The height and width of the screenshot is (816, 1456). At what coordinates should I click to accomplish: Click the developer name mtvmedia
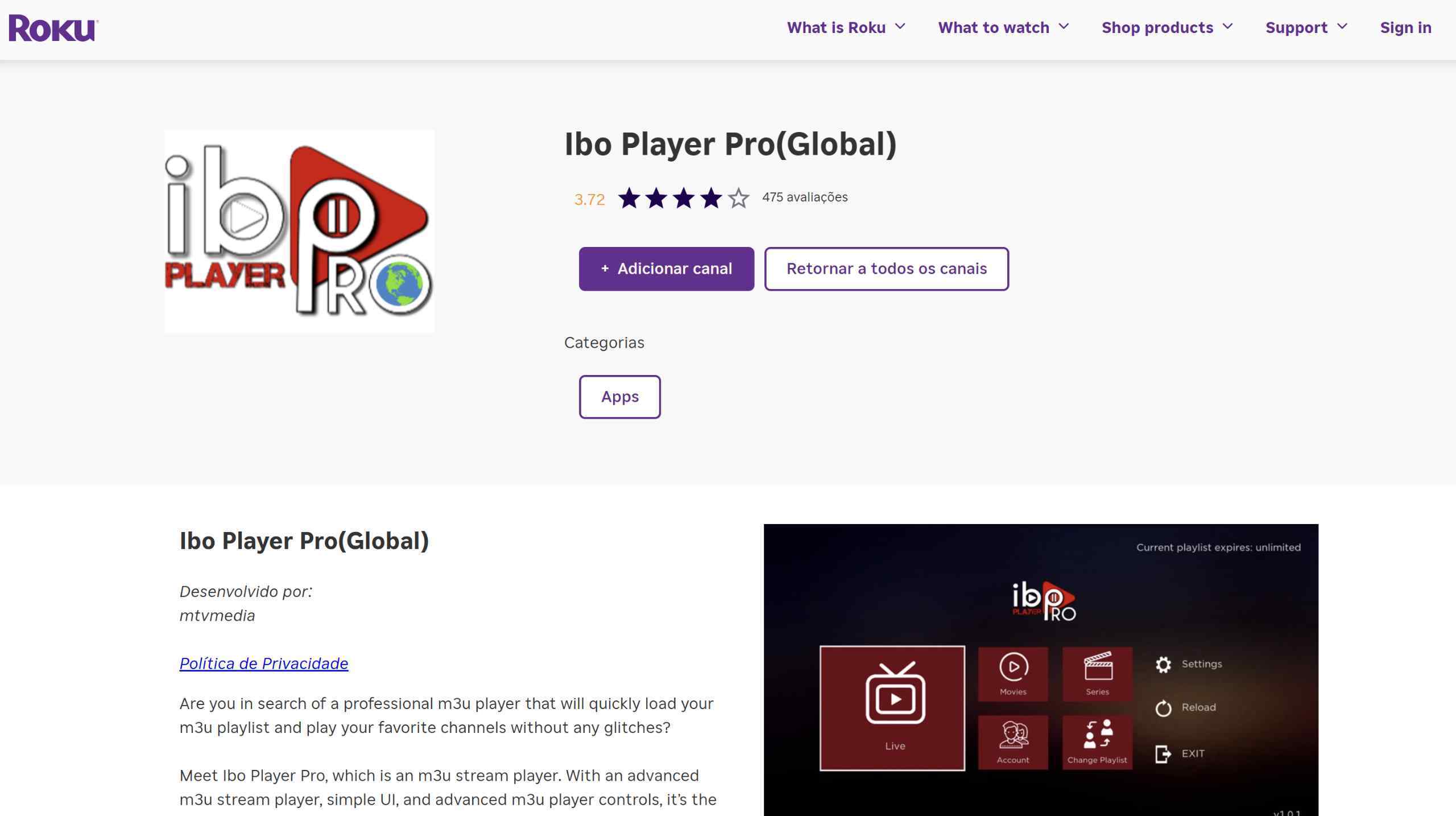coord(217,616)
